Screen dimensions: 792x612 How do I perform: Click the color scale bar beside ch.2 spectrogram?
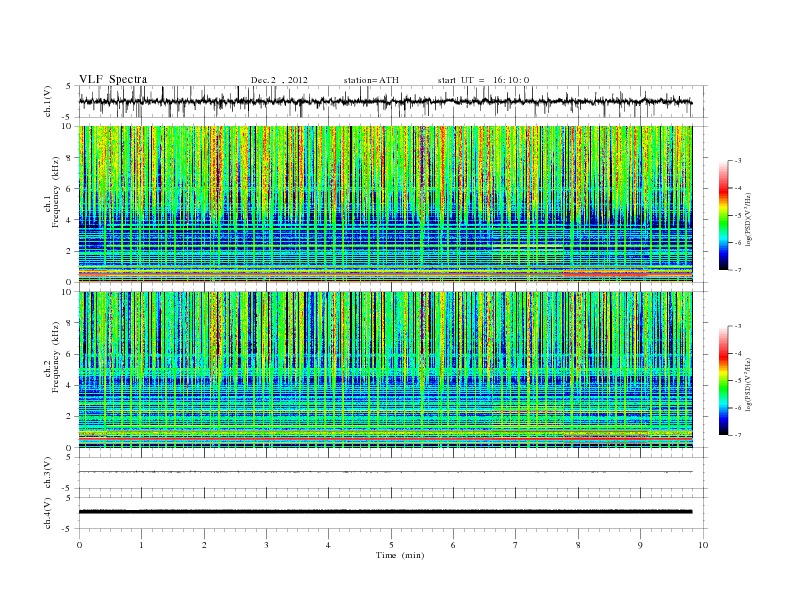click(723, 381)
